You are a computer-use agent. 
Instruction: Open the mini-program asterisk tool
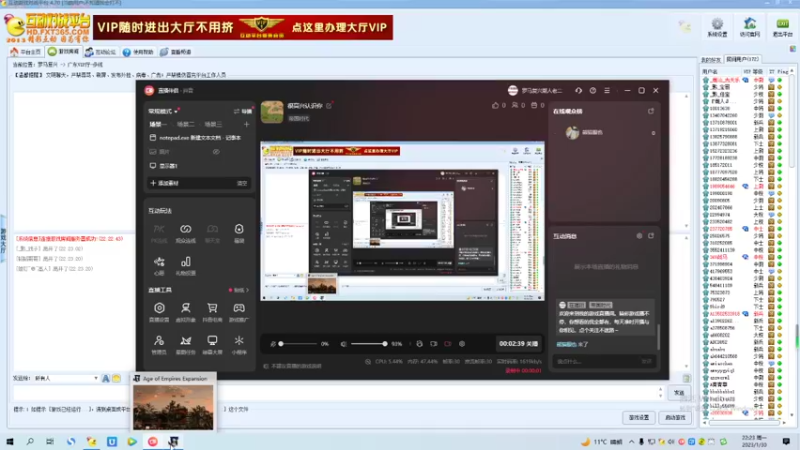click(x=239, y=344)
